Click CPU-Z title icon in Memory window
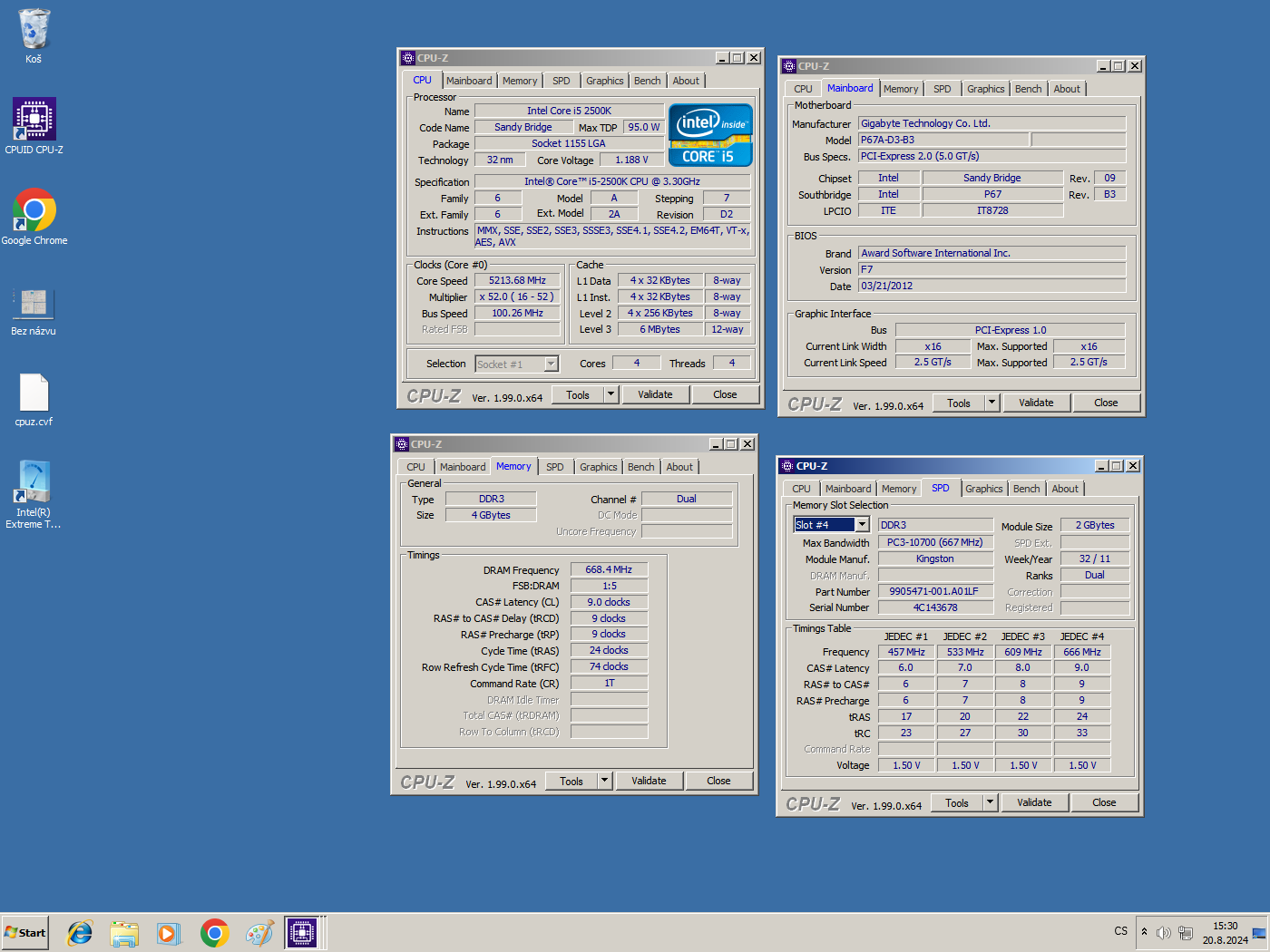This screenshot has height=952, width=1270. point(402,444)
